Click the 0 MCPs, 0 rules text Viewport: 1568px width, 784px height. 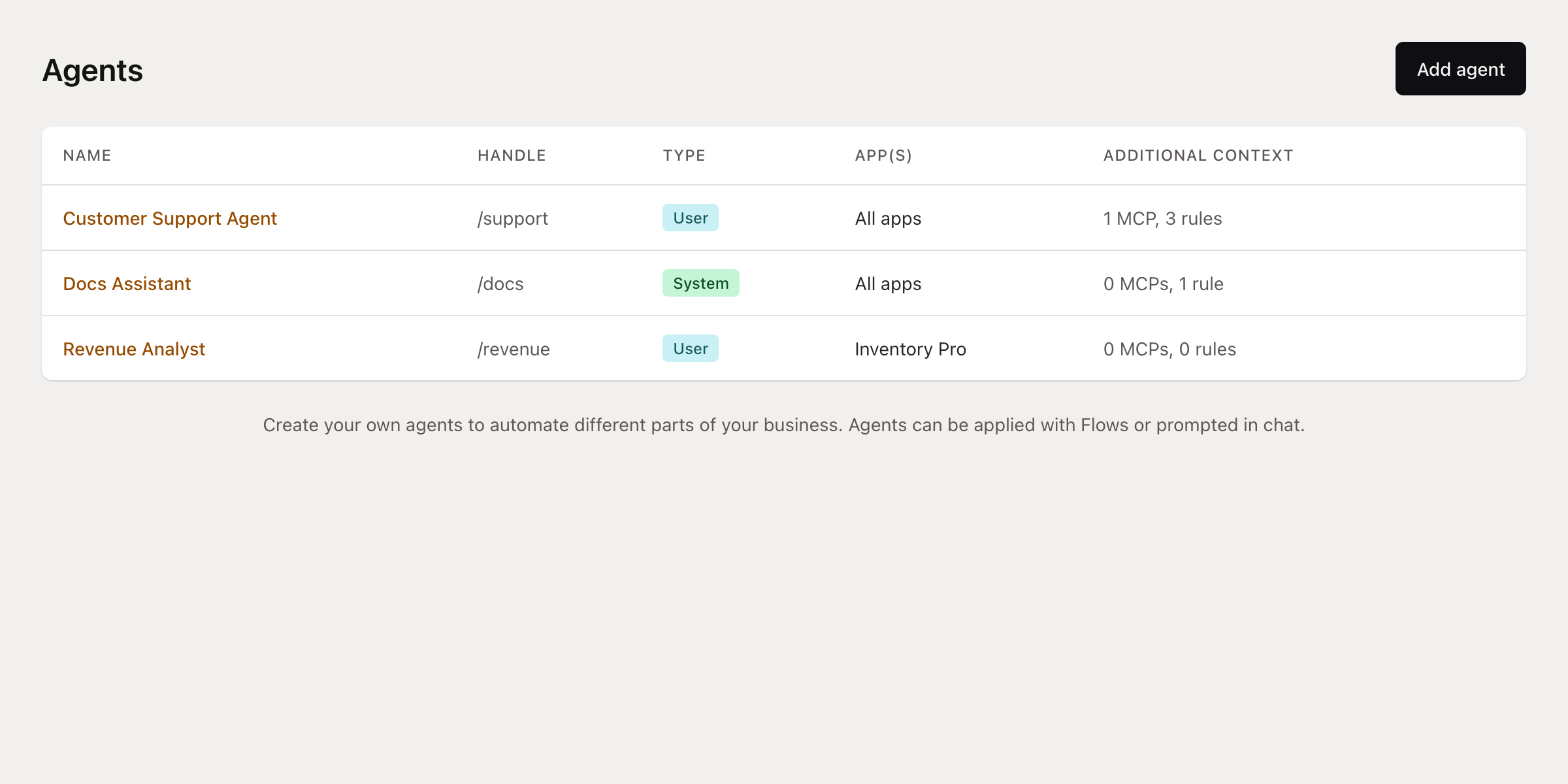pos(1169,349)
